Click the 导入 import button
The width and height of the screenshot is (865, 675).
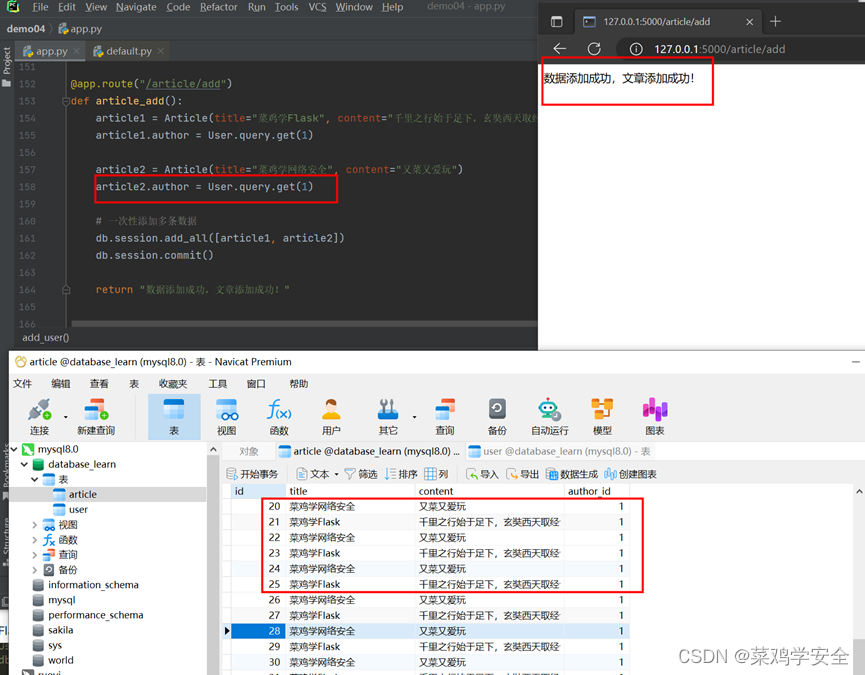point(482,474)
